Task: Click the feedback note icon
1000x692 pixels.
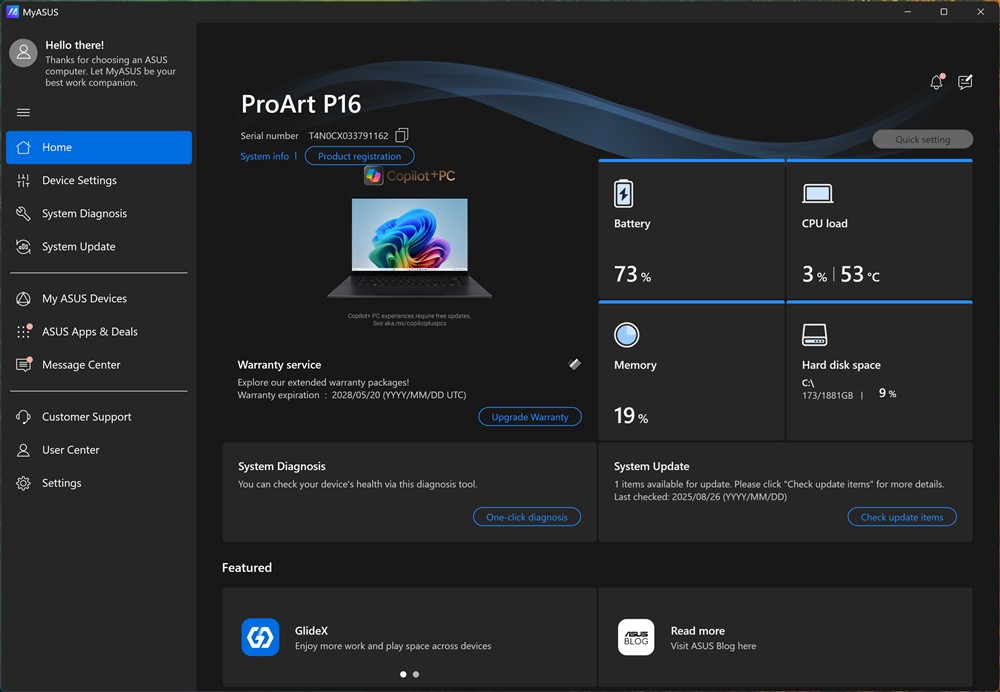Action: (x=965, y=83)
